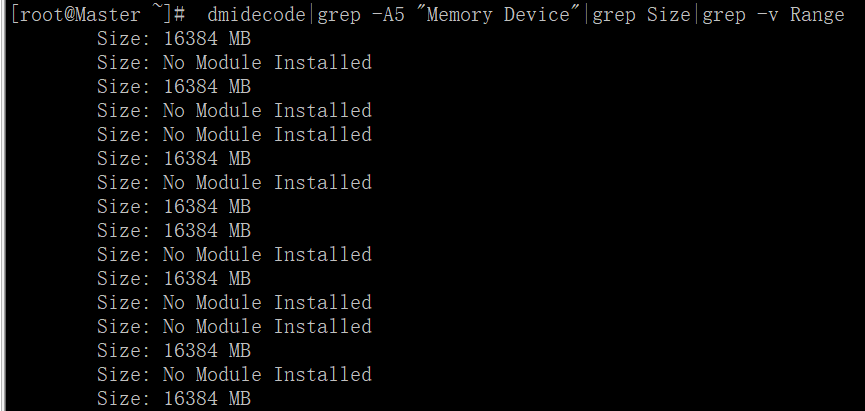The height and width of the screenshot is (411, 865).
Task: Click the second "Size: 16384 MB" output line
Action: [x=174, y=87]
